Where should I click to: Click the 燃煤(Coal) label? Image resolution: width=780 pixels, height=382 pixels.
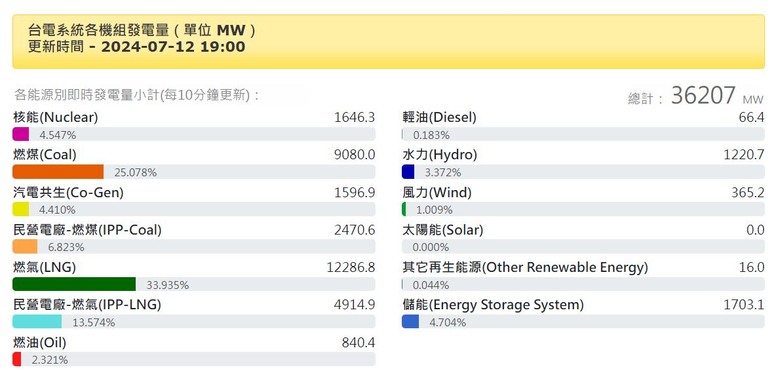click(45, 155)
